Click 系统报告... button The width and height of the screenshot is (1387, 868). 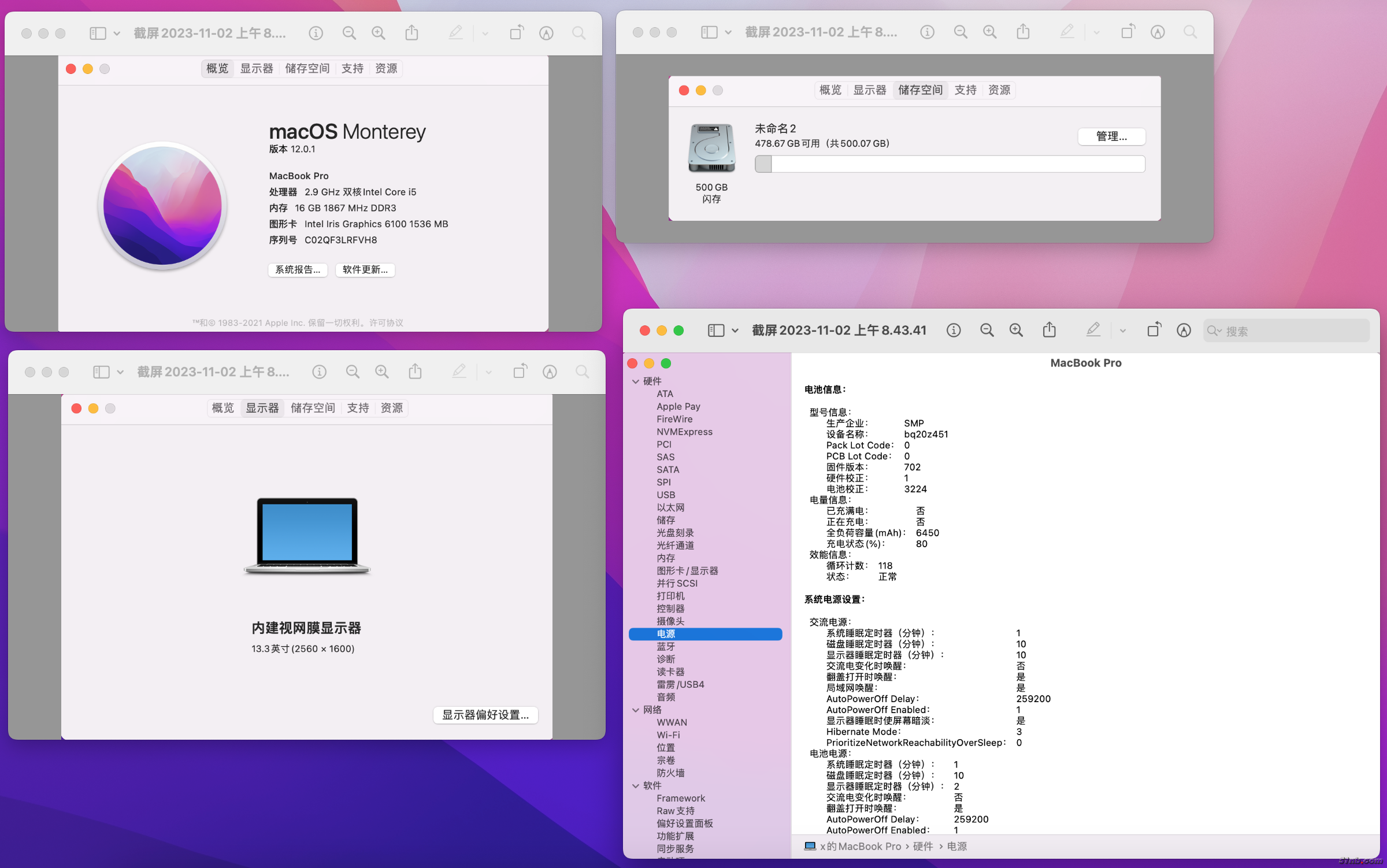click(x=298, y=269)
